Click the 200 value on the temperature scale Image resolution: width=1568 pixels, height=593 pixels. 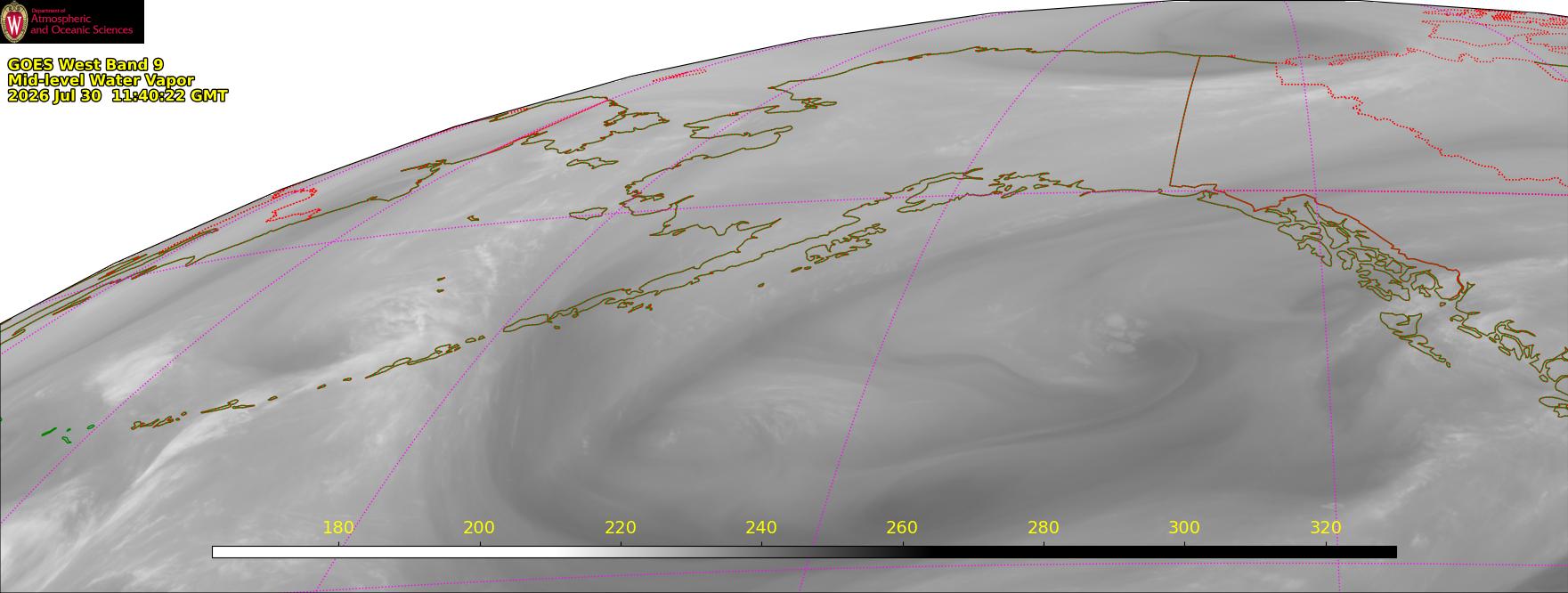pos(479,527)
